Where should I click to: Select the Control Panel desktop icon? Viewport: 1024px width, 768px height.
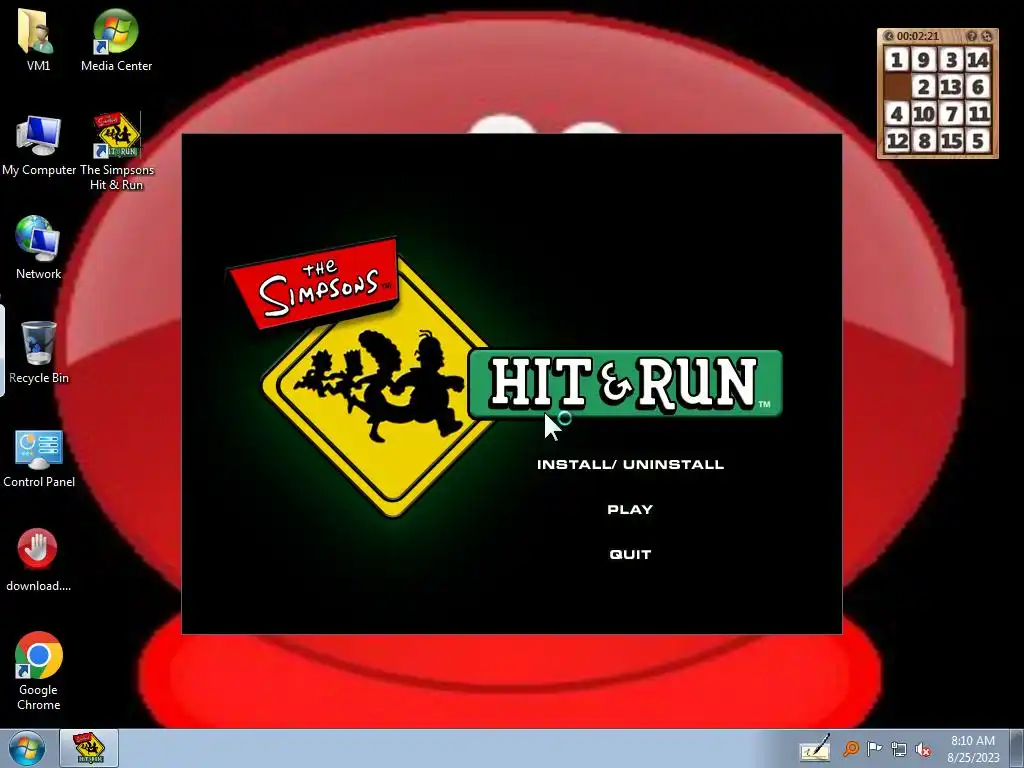click(x=39, y=457)
